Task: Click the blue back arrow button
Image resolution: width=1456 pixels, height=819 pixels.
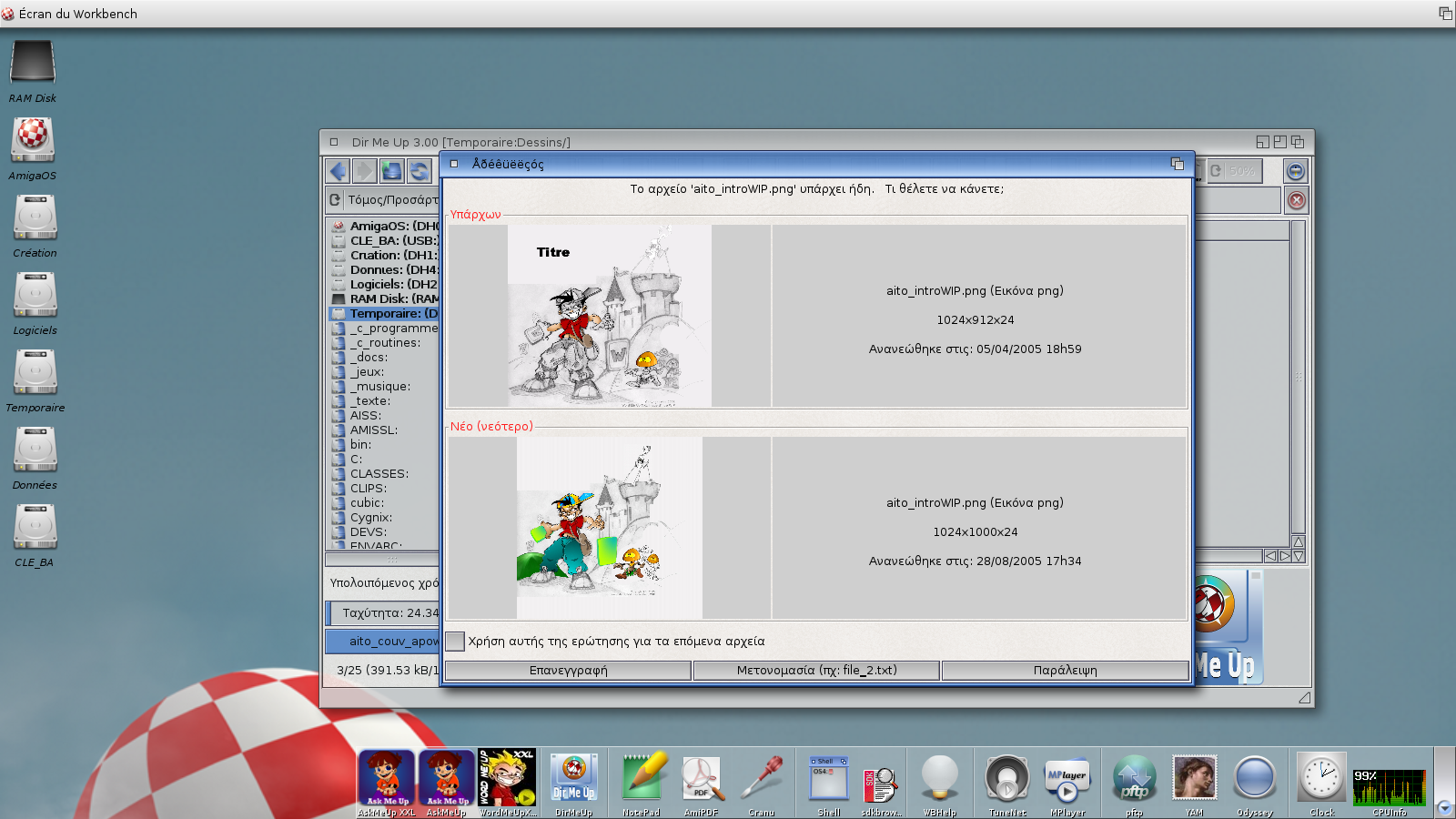Action: (339, 171)
